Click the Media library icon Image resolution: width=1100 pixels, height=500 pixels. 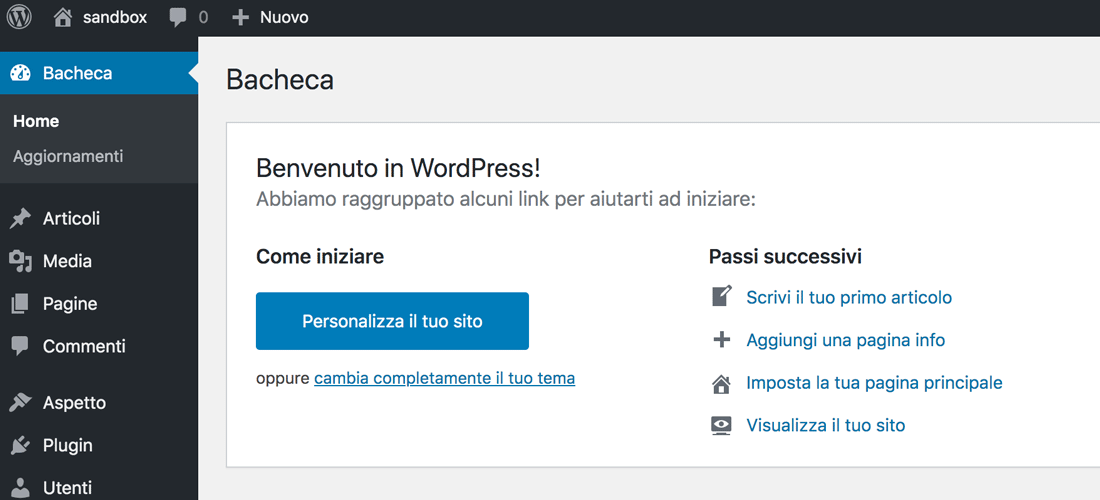point(20,262)
